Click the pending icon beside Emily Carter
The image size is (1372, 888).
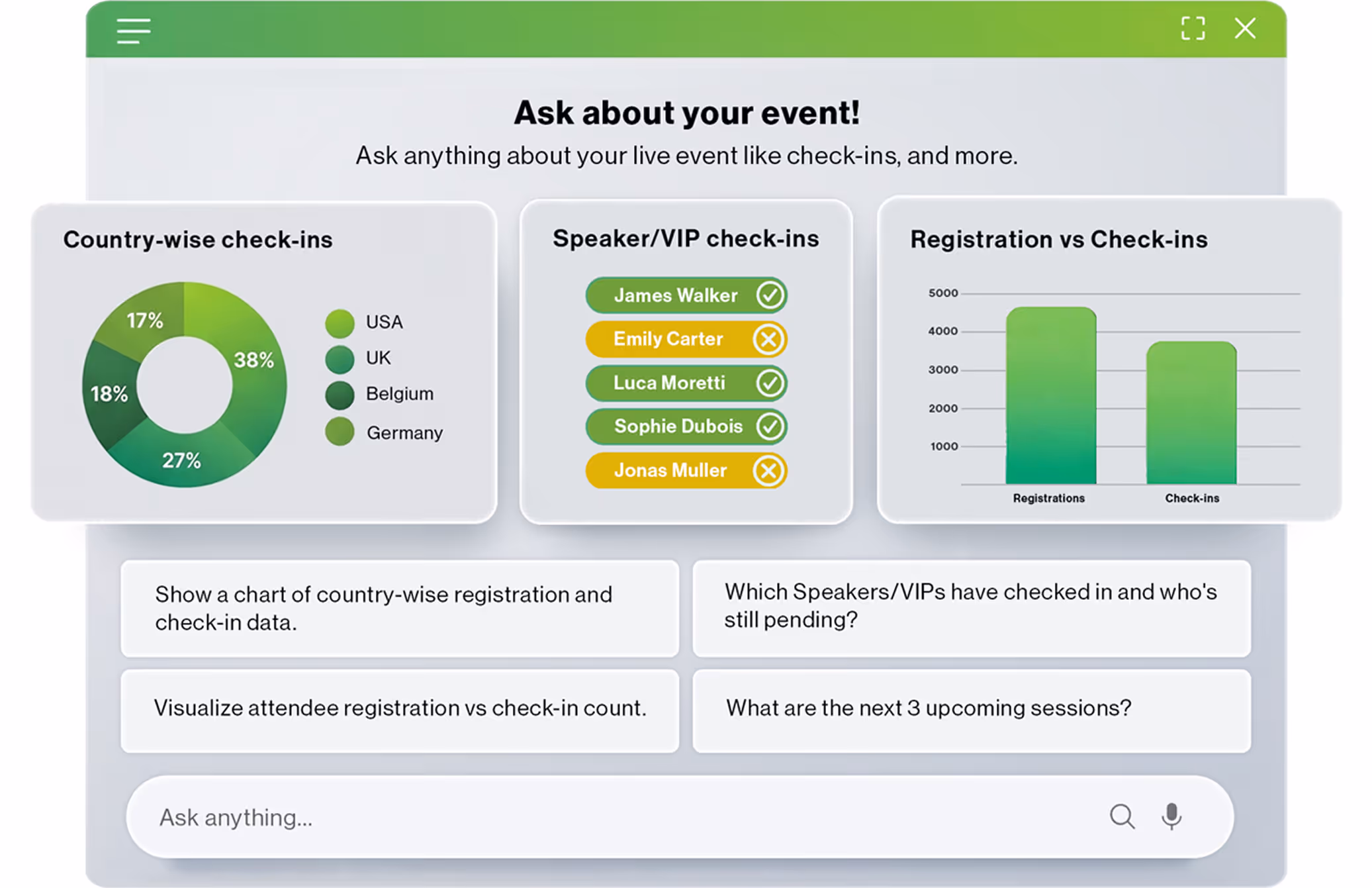pos(768,339)
